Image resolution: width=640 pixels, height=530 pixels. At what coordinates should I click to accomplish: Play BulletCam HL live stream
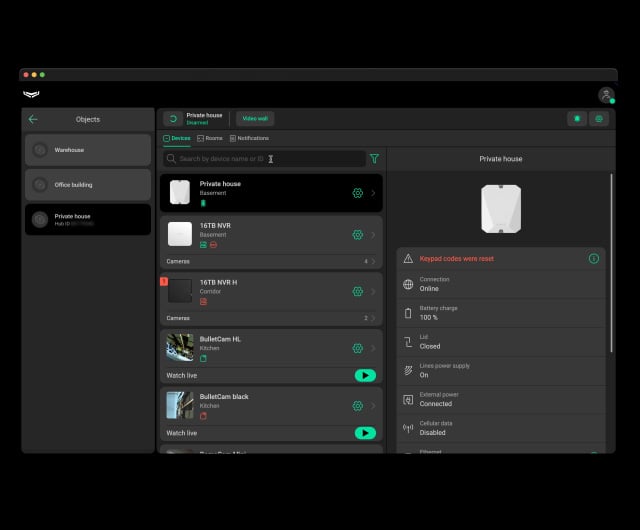(365, 375)
